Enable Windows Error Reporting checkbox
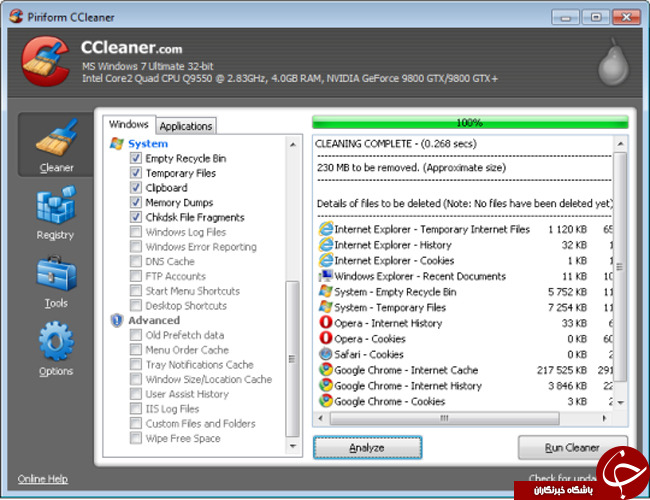This screenshot has height=500, width=650. pos(136,246)
